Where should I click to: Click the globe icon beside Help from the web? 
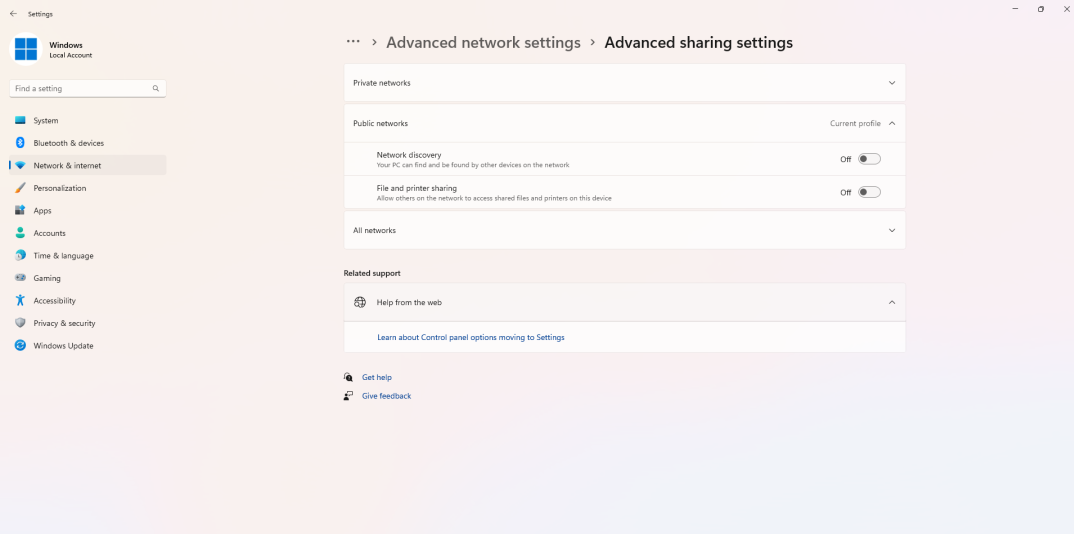click(x=360, y=302)
